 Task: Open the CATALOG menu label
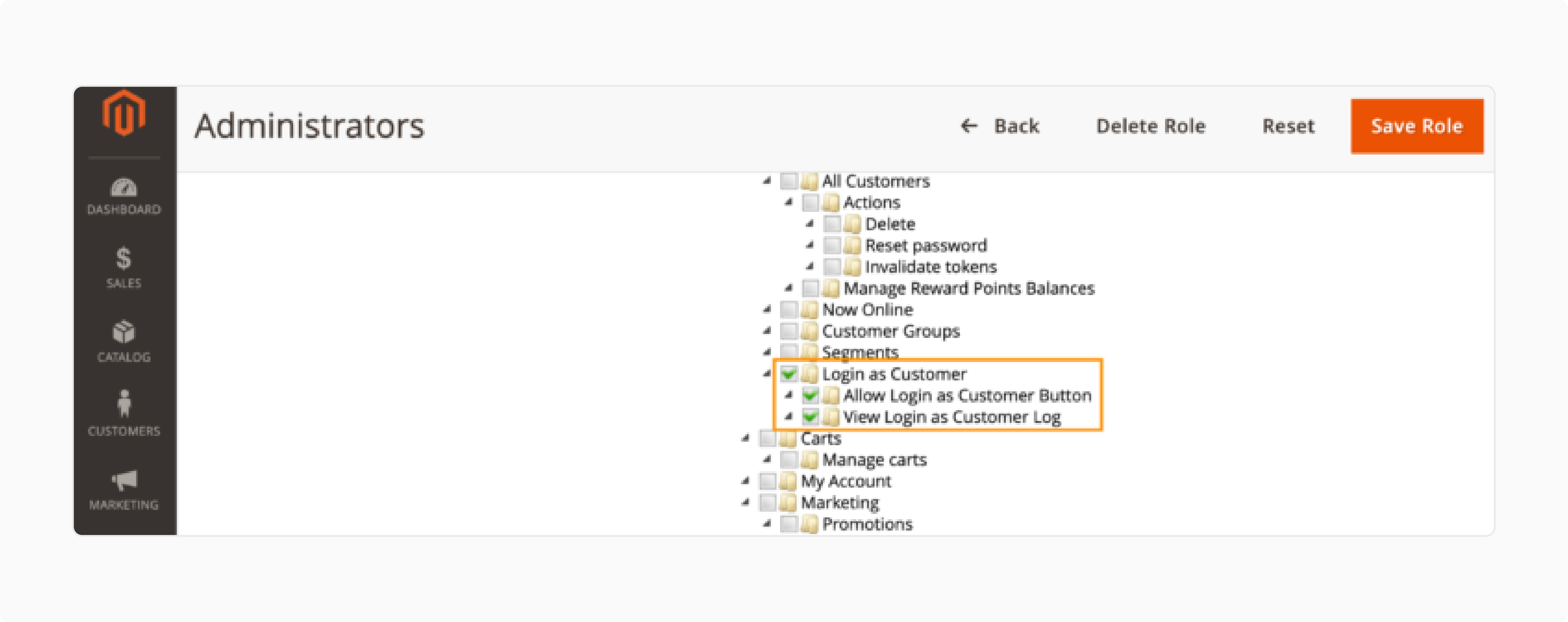(x=123, y=357)
